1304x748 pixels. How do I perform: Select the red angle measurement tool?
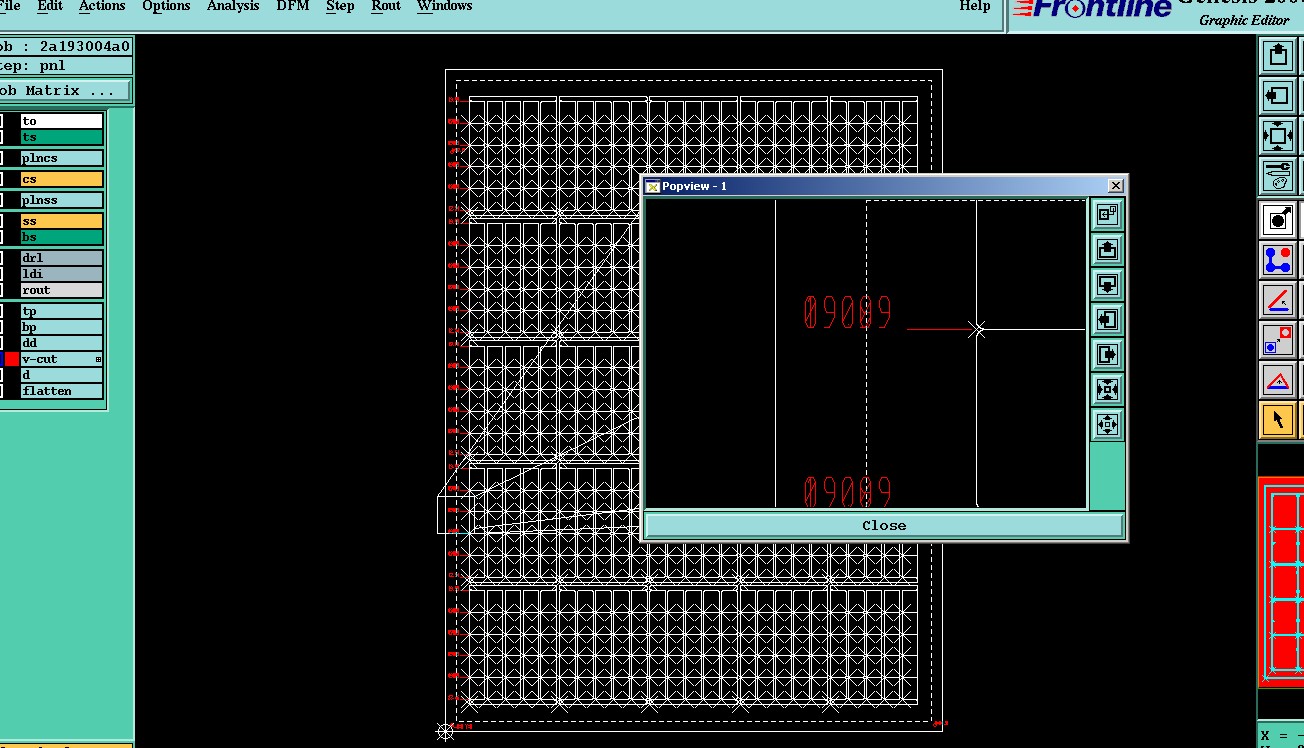pyautogui.click(x=1278, y=300)
